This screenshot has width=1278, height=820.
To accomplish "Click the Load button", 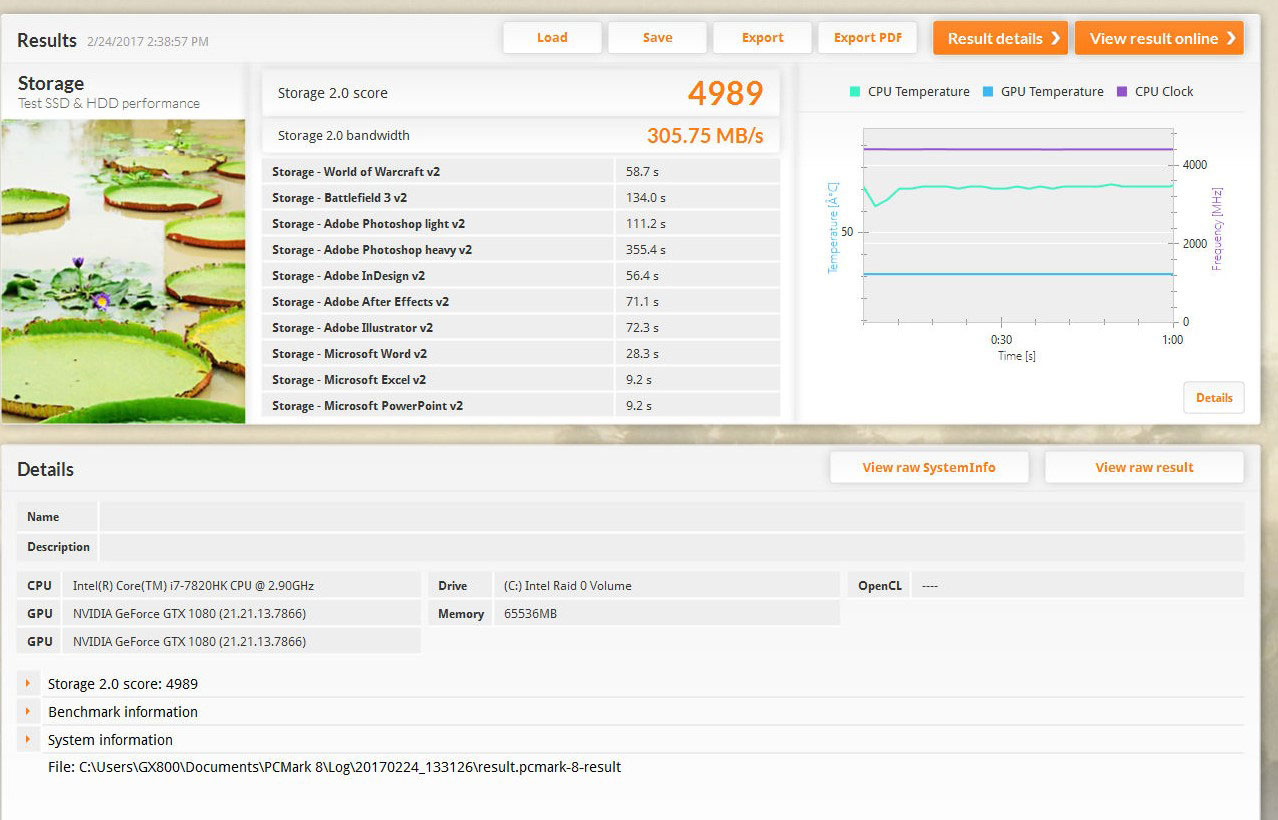I will pos(552,38).
